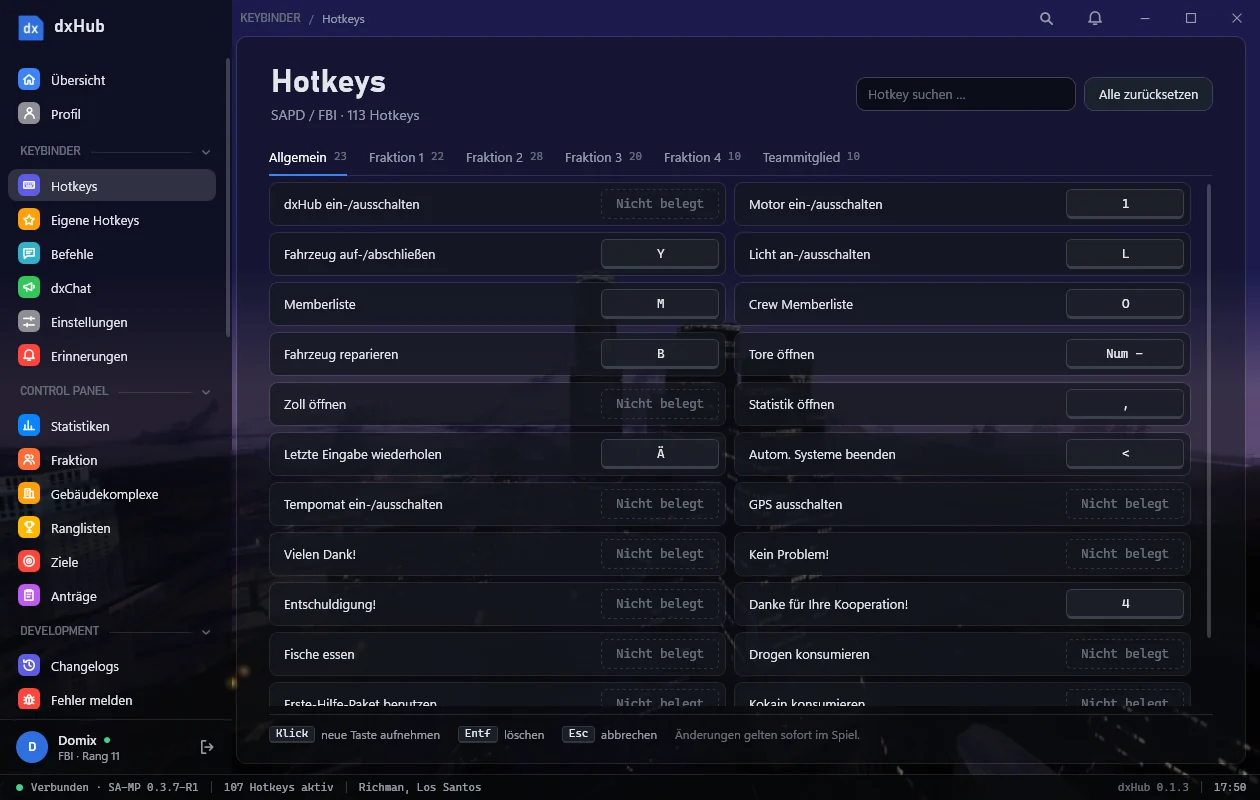Rebind Tore öffnen key Num -

(1125, 354)
